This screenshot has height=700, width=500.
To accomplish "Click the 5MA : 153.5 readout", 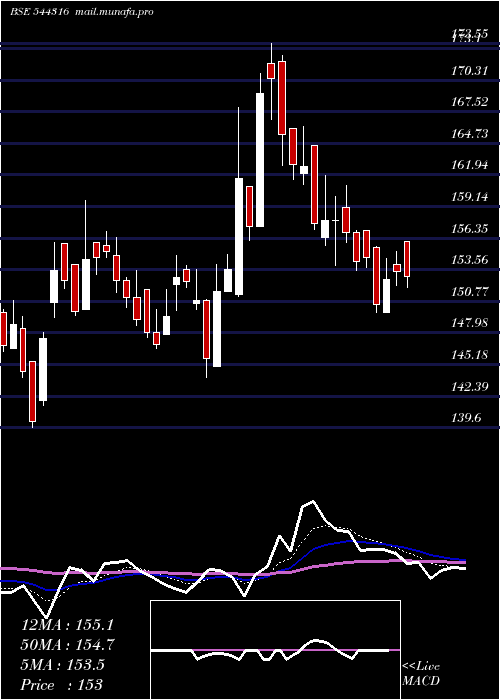I will (x=62, y=665).
